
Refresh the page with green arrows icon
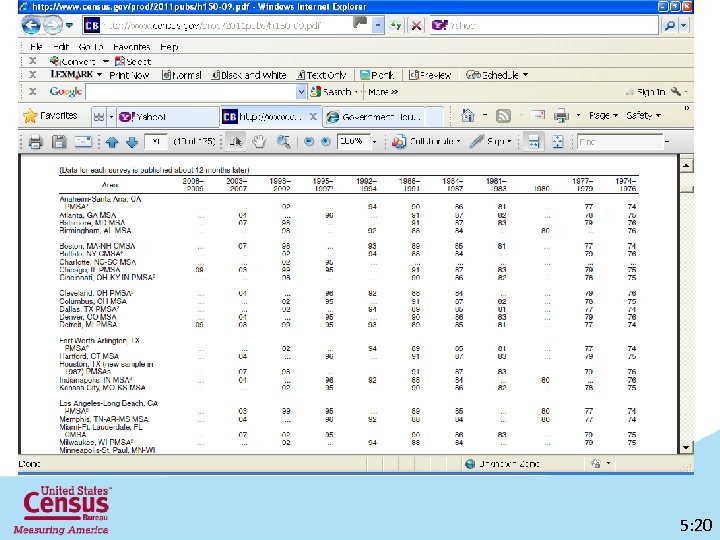395,25
